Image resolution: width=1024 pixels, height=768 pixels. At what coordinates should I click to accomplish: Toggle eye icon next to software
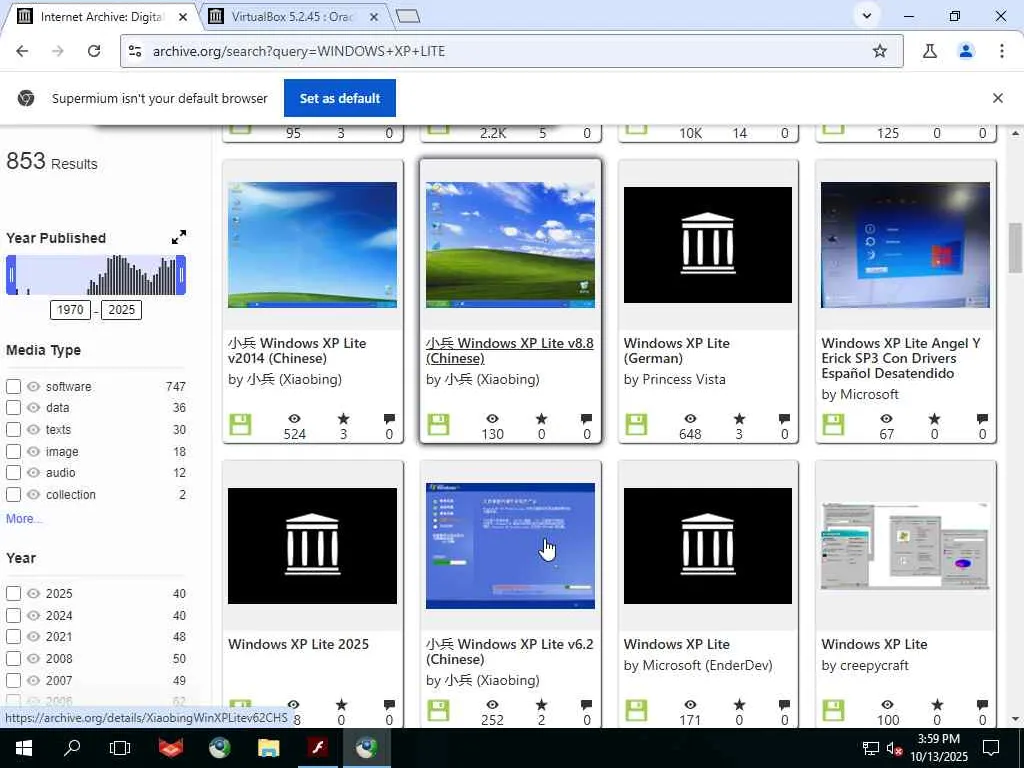pyautogui.click(x=33, y=387)
